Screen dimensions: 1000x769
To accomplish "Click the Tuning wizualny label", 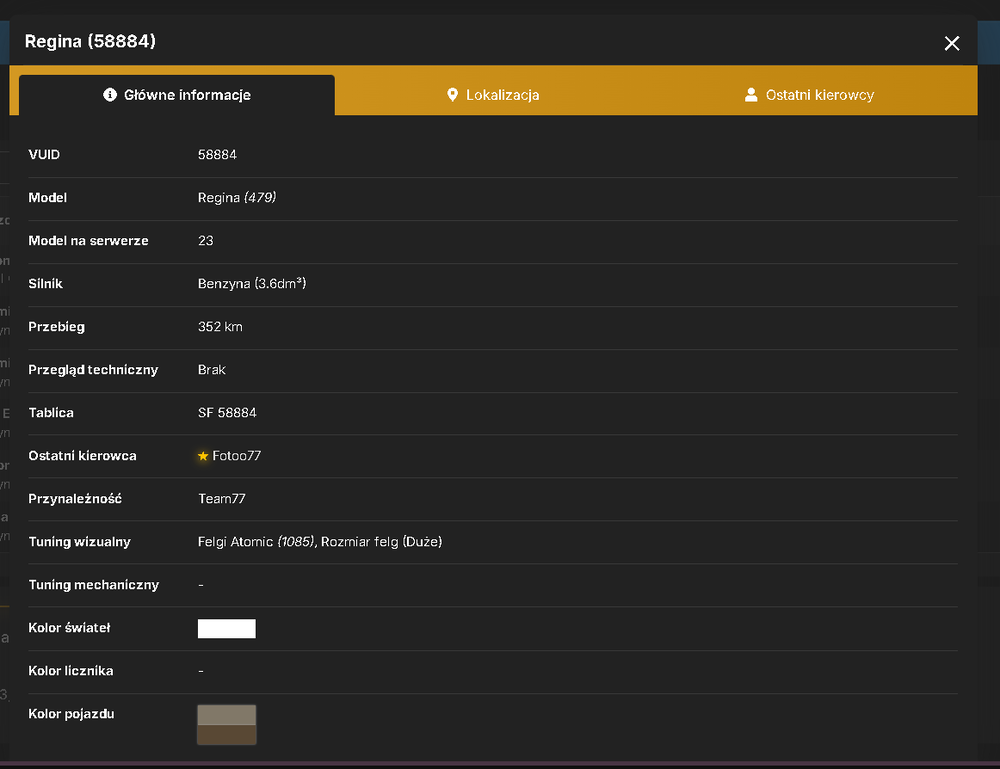I will [80, 542].
